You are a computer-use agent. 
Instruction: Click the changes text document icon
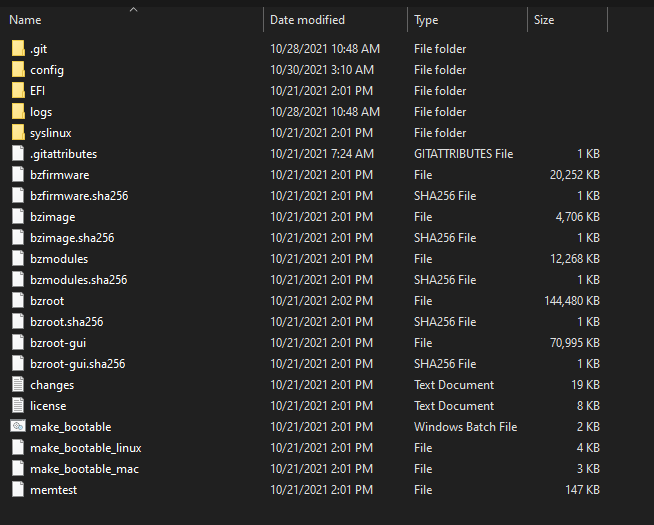(x=18, y=384)
